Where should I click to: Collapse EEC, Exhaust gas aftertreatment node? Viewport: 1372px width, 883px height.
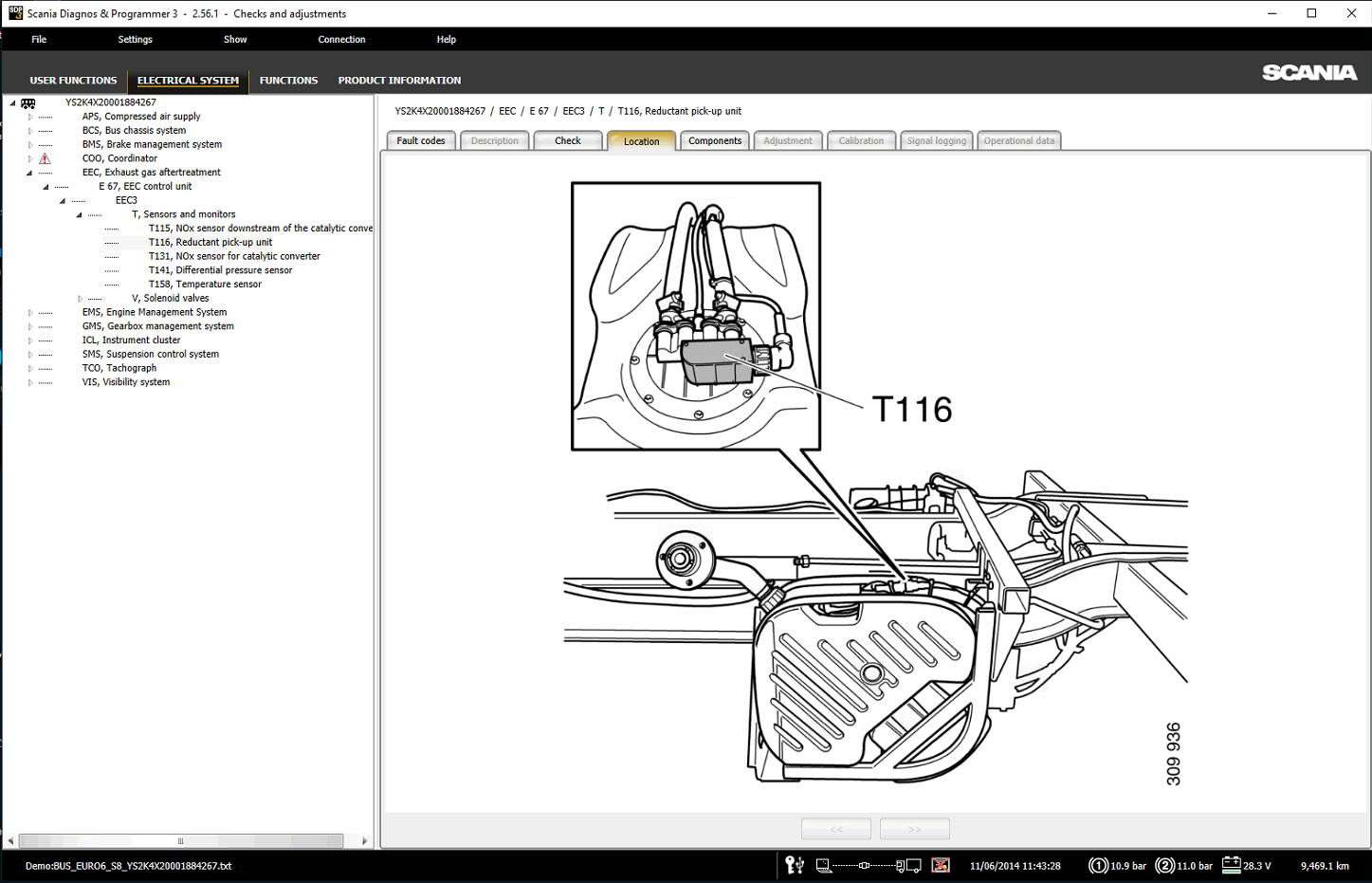click(x=29, y=173)
